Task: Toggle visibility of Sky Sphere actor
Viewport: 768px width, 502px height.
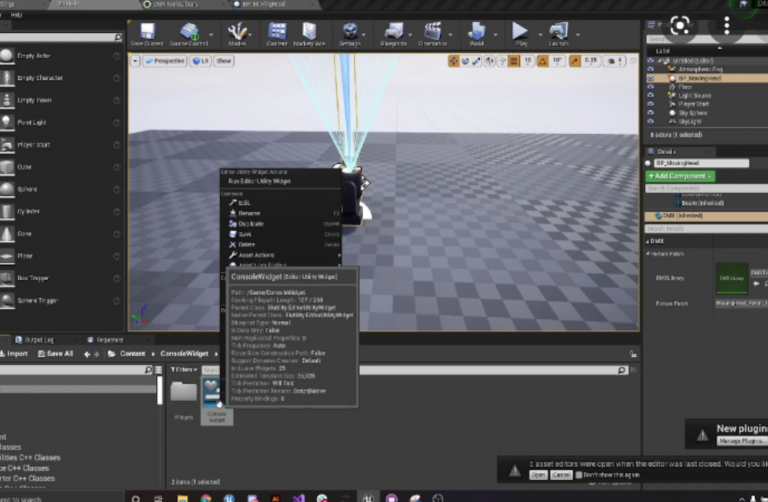Action: pos(651,113)
